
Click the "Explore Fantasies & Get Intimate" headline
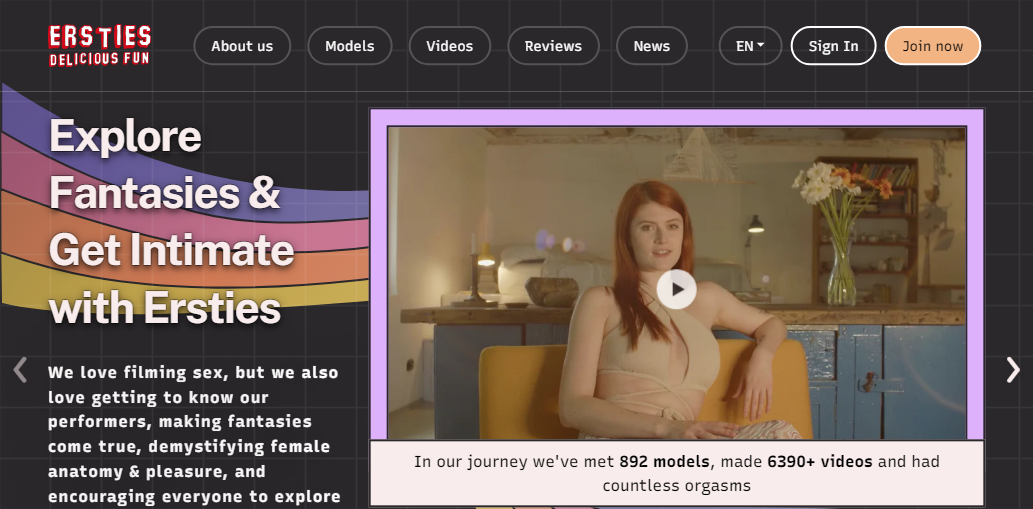click(170, 221)
